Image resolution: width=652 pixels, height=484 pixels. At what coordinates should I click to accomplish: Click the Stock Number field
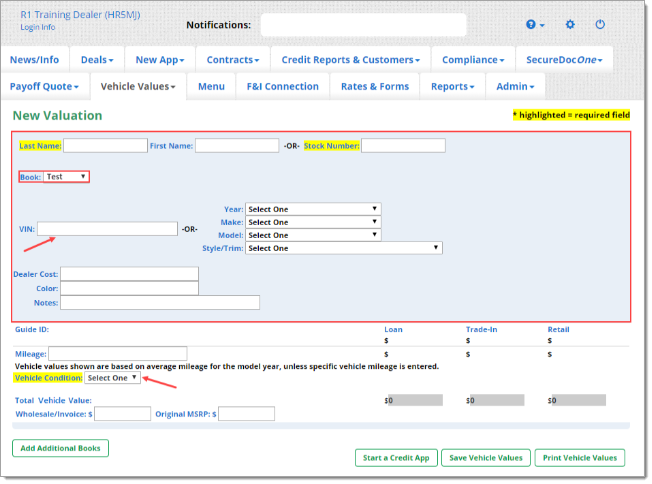tap(403, 146)
